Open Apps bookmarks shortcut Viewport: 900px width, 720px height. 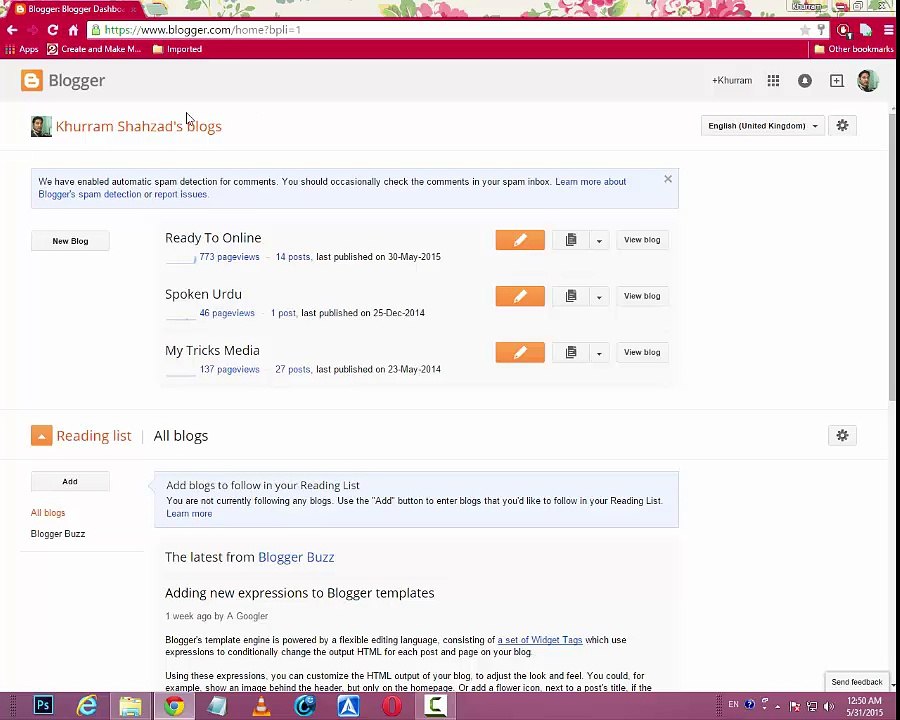pos(22,49)
